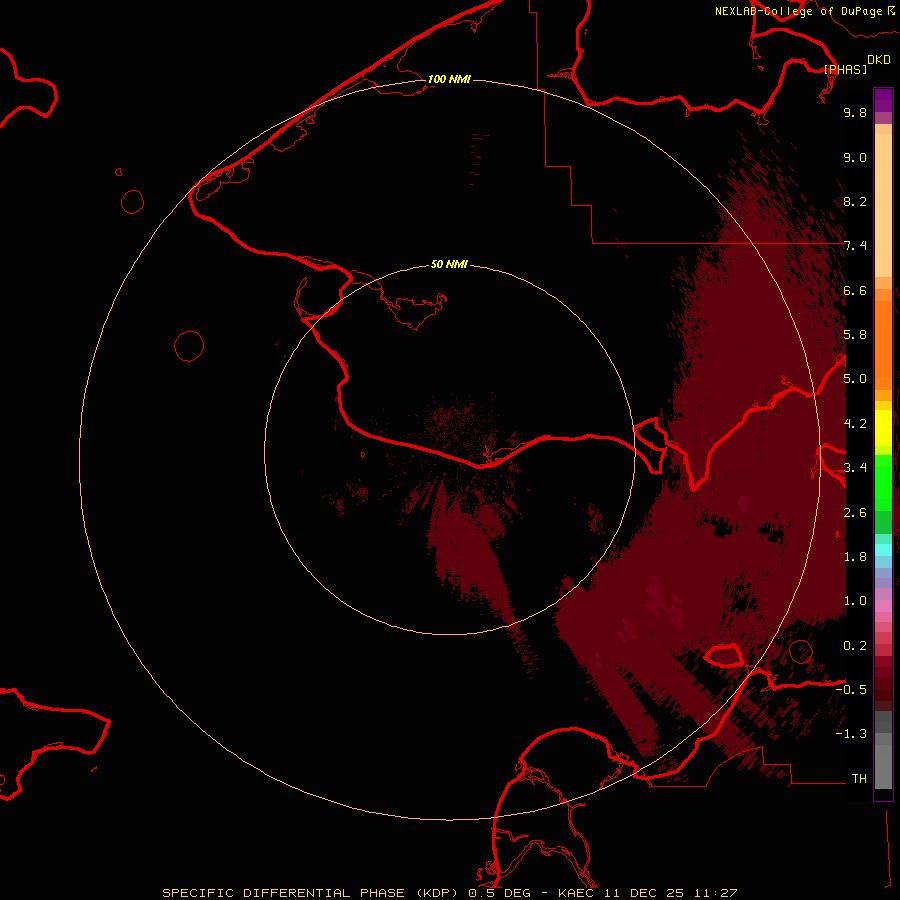Select the -1.3 value on the color scale
The width and height of the screenshot is (900, 900).
851,734
